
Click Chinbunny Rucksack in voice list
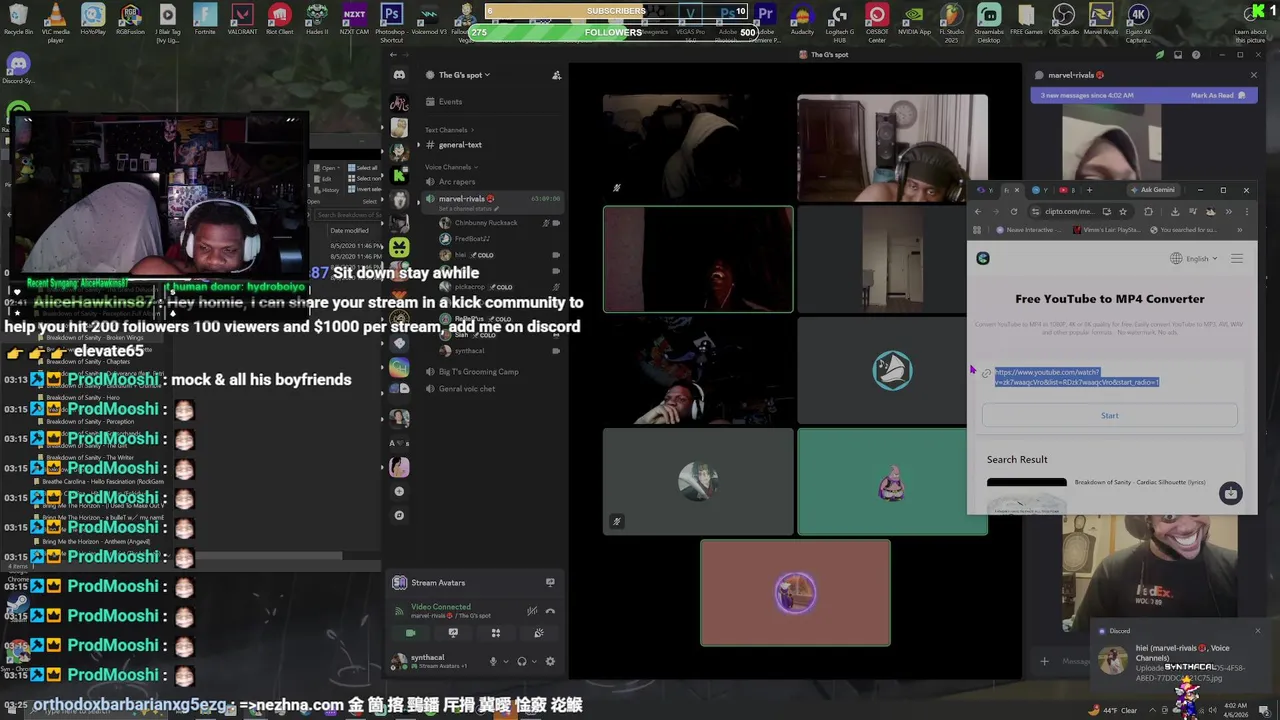[x=486, y=223]
